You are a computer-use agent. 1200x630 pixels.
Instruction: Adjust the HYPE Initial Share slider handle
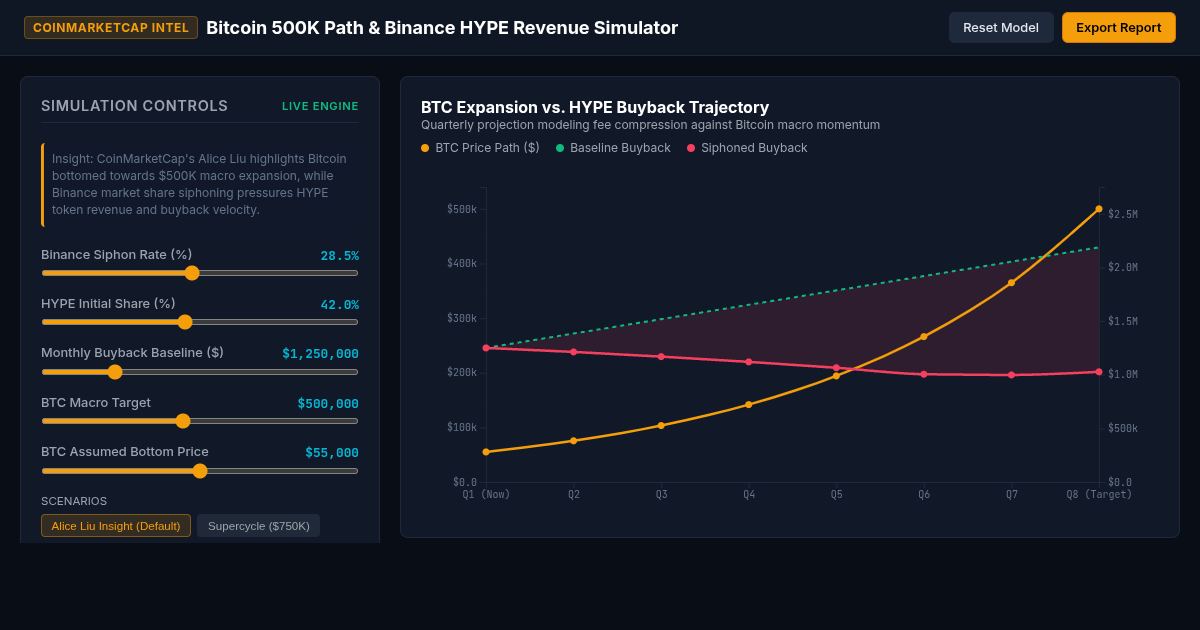(184, 322)
